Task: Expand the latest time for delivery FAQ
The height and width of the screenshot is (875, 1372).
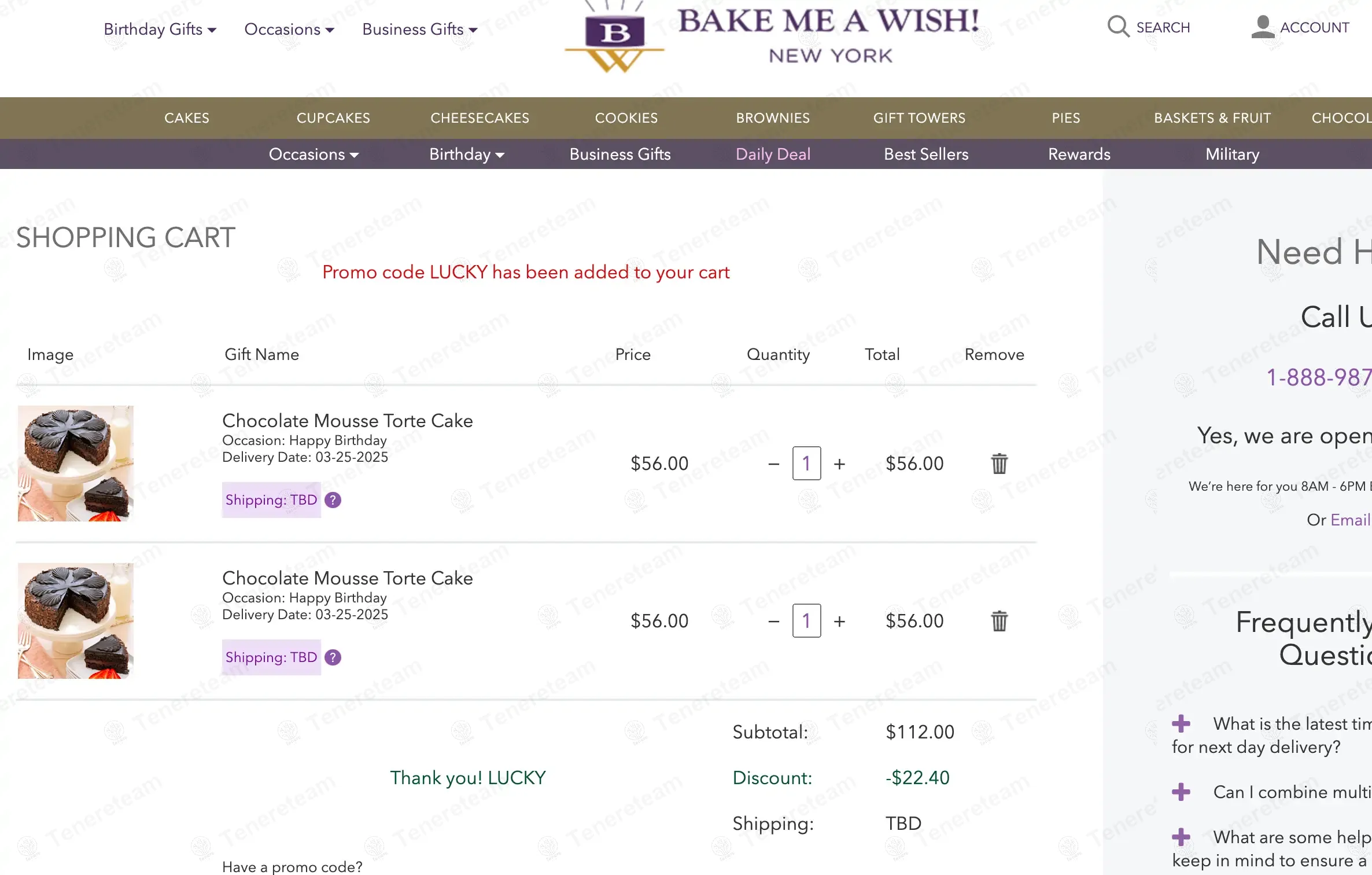Action: point(1181,724)
